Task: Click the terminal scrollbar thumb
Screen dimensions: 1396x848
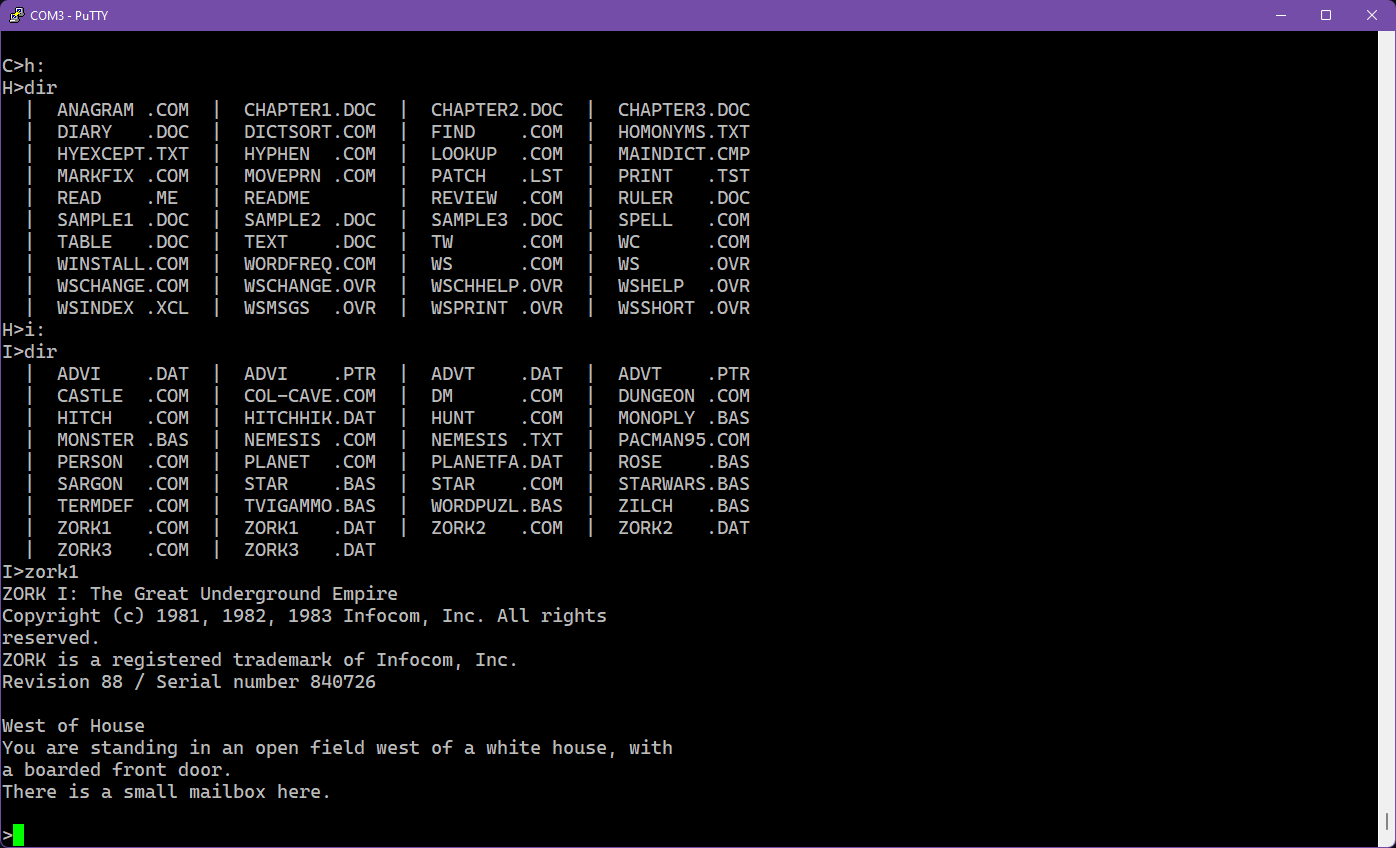Action: tap(1387, 822)
